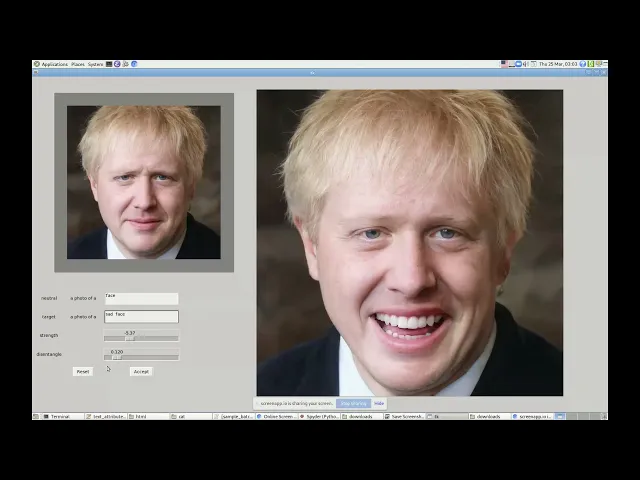Screen dimensions: 640x480
Task: Click the flag keyboard layout indicator
Action: (x=504, y=64)
